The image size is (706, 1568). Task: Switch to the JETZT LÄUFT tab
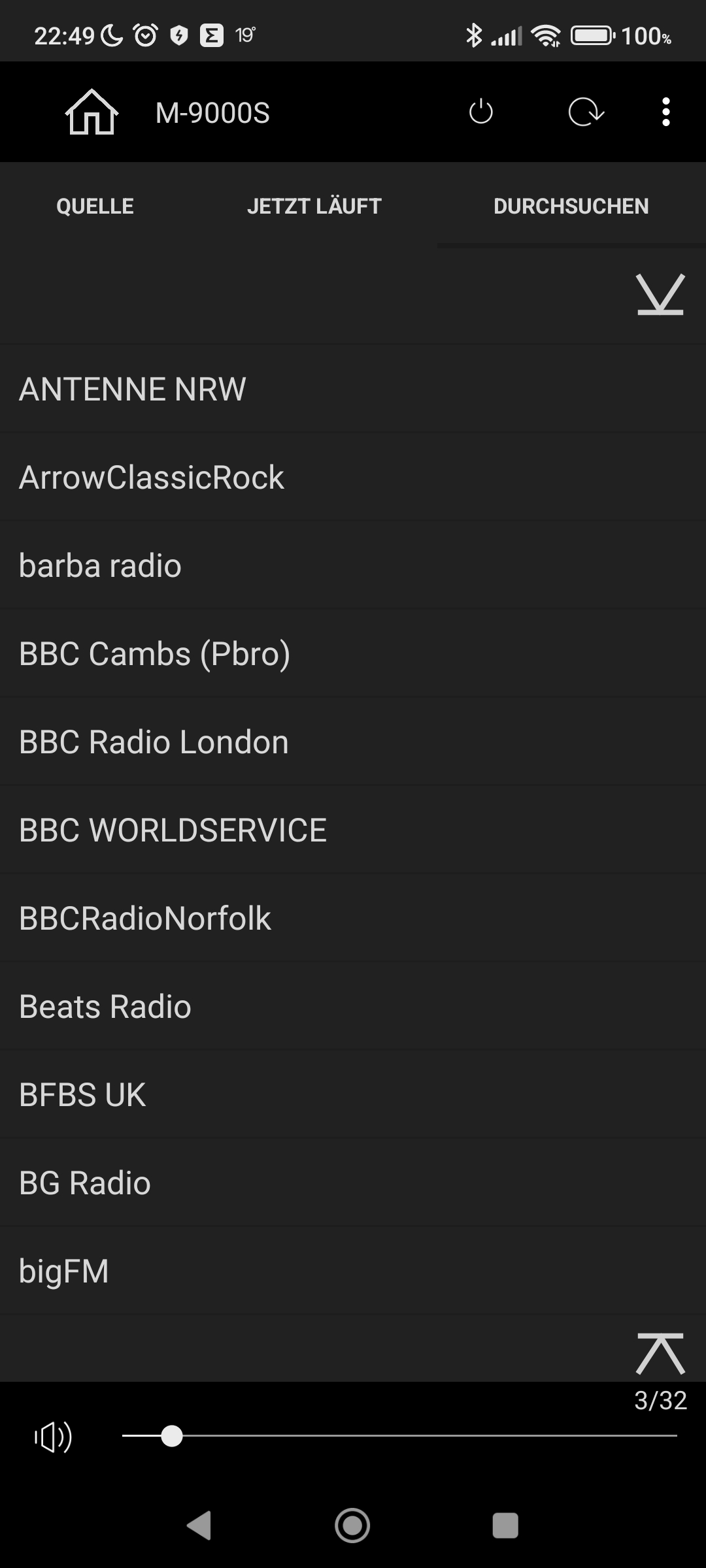click(314, 206)
